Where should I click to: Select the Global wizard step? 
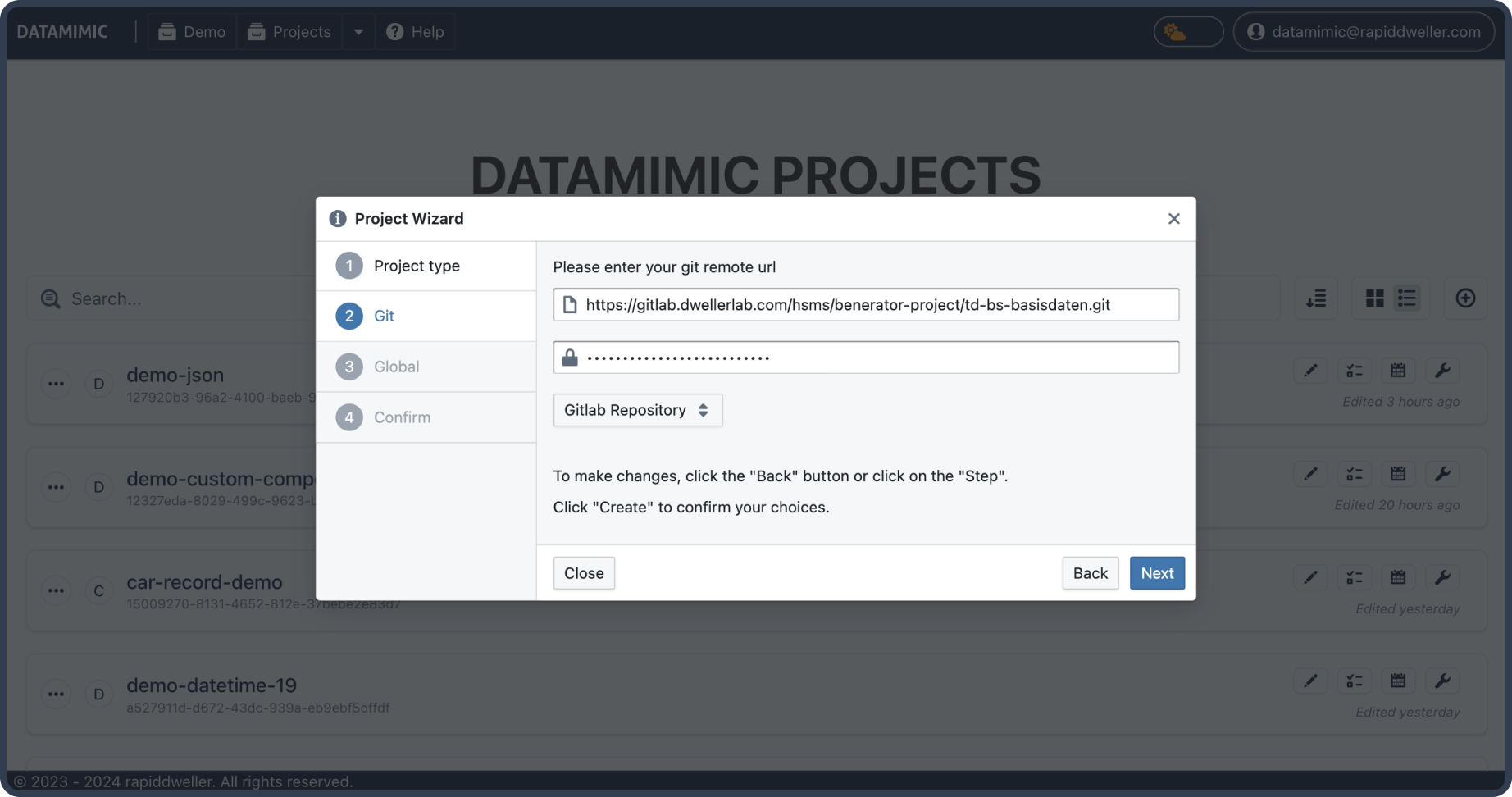click(396, 367)
